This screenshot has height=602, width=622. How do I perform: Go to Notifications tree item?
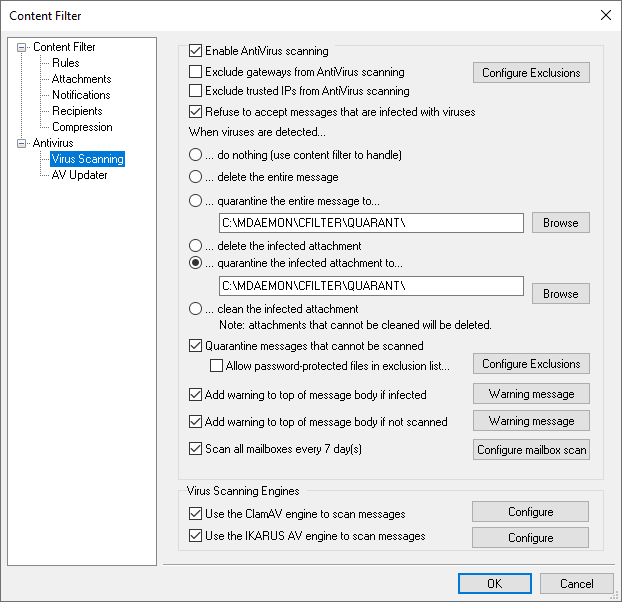click(81, 95)
